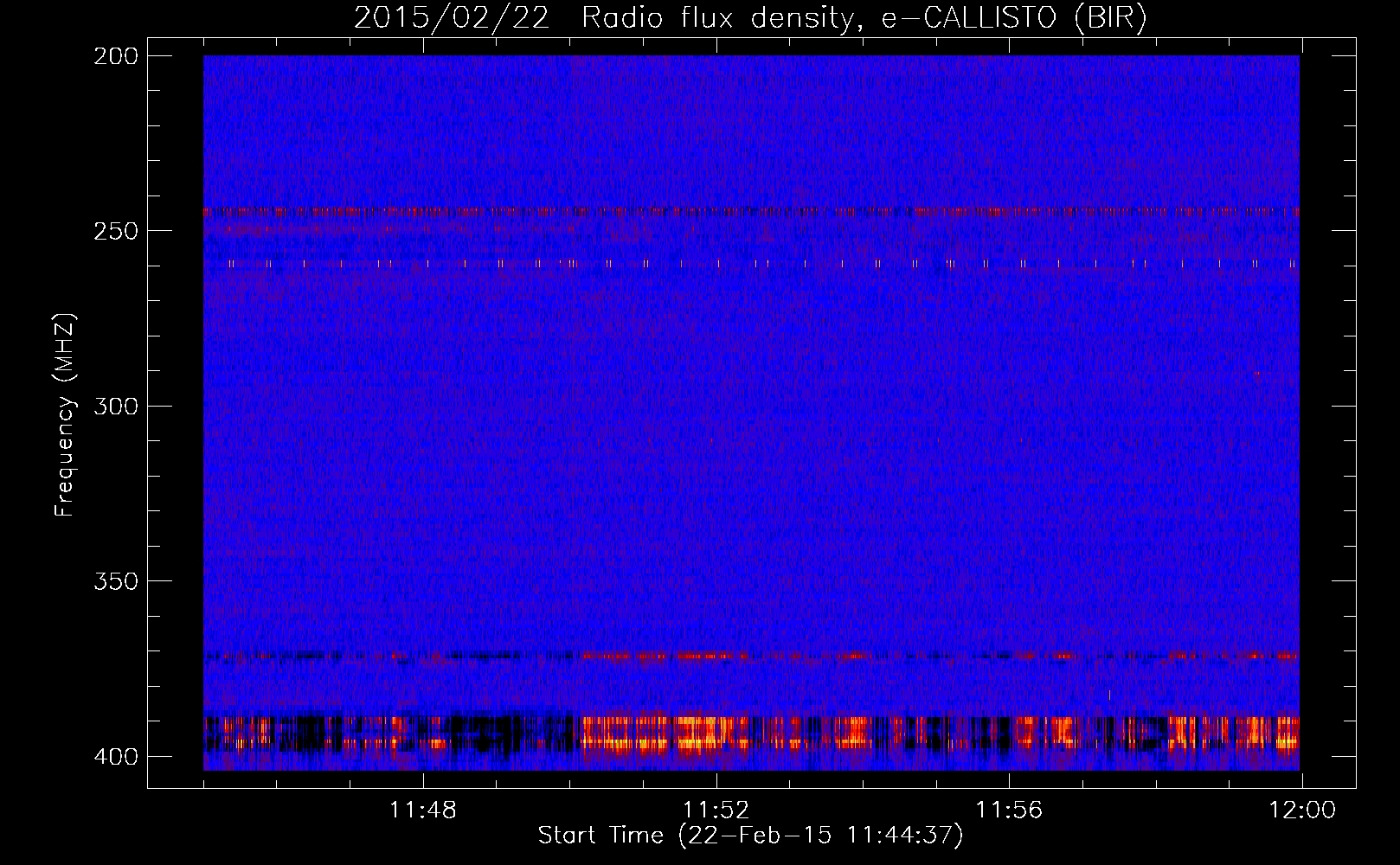The image size is (1400, 865).
Task: Click the 11:56 time tick label
Action: (x=1009, y=811)
